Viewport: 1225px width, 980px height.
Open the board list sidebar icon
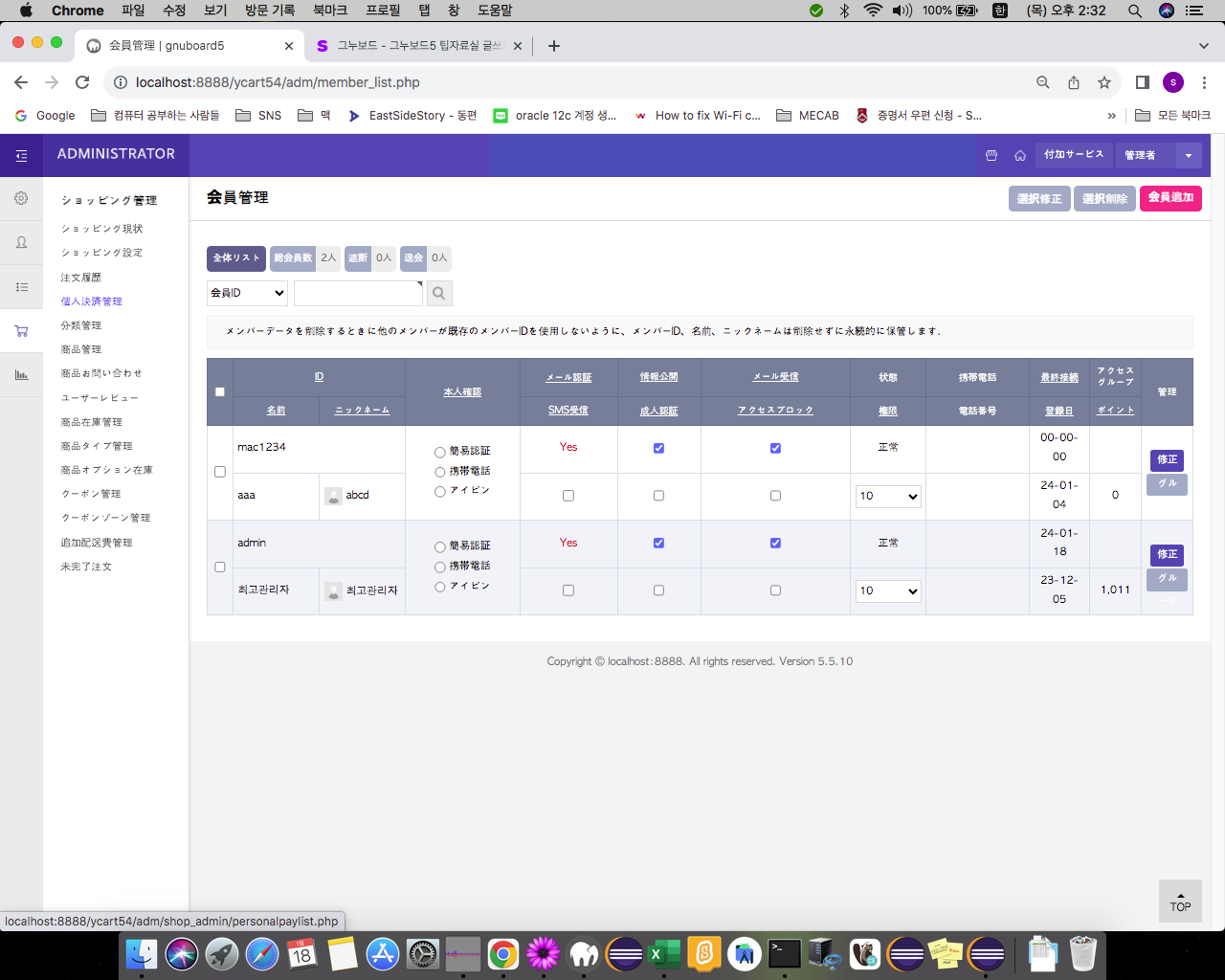coord(21,287)
